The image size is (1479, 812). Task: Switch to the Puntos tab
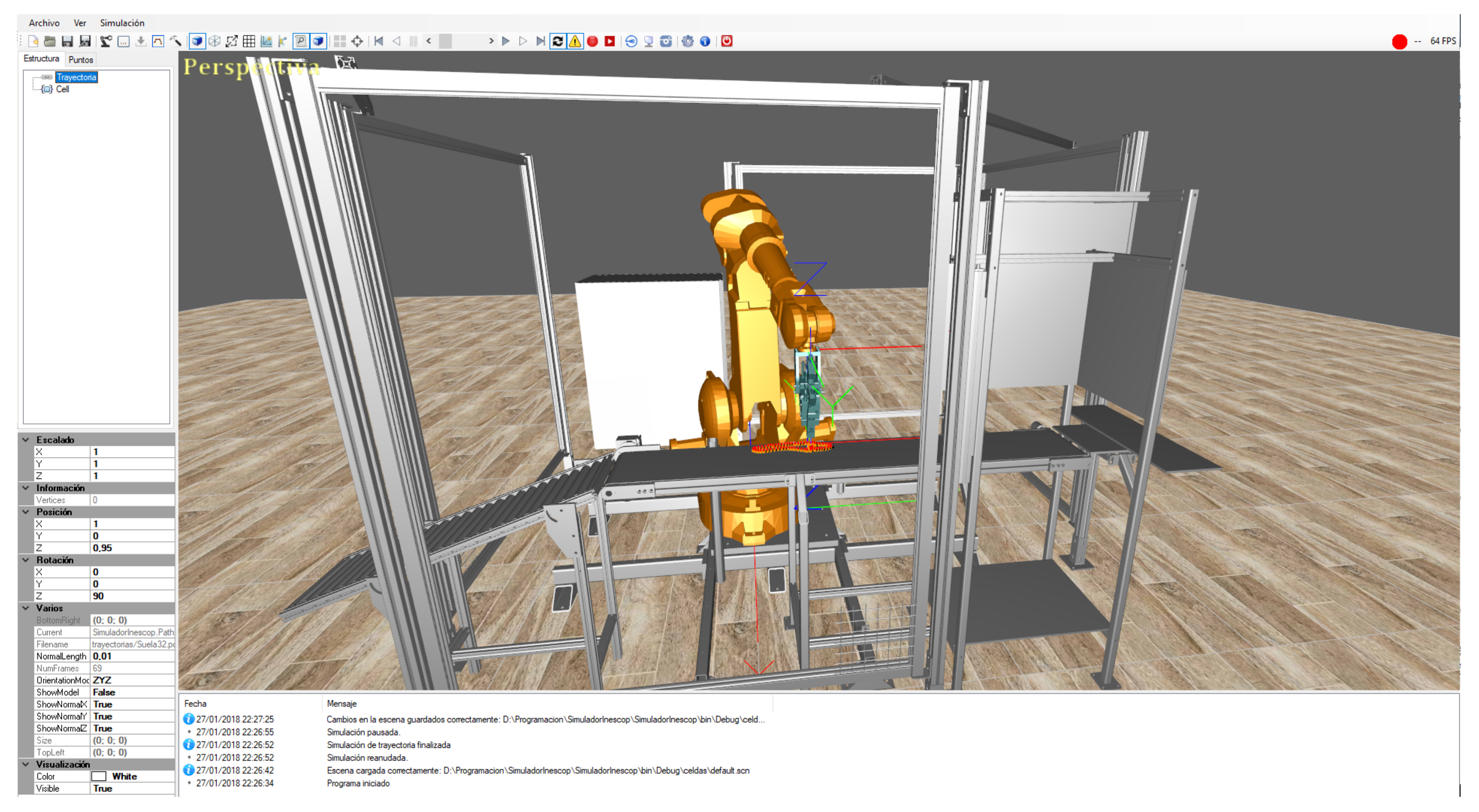click(x=80, y=60)
